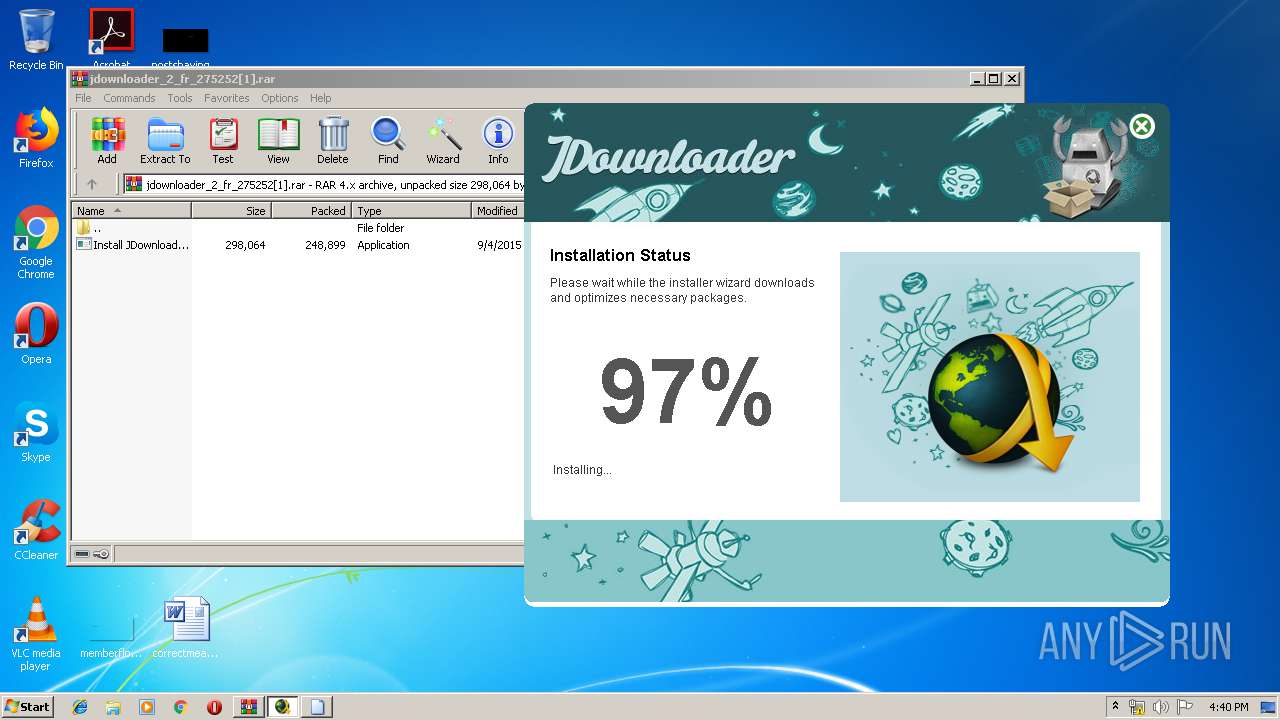Open the Firefox desktop shortcut

[x=36, y=138]
